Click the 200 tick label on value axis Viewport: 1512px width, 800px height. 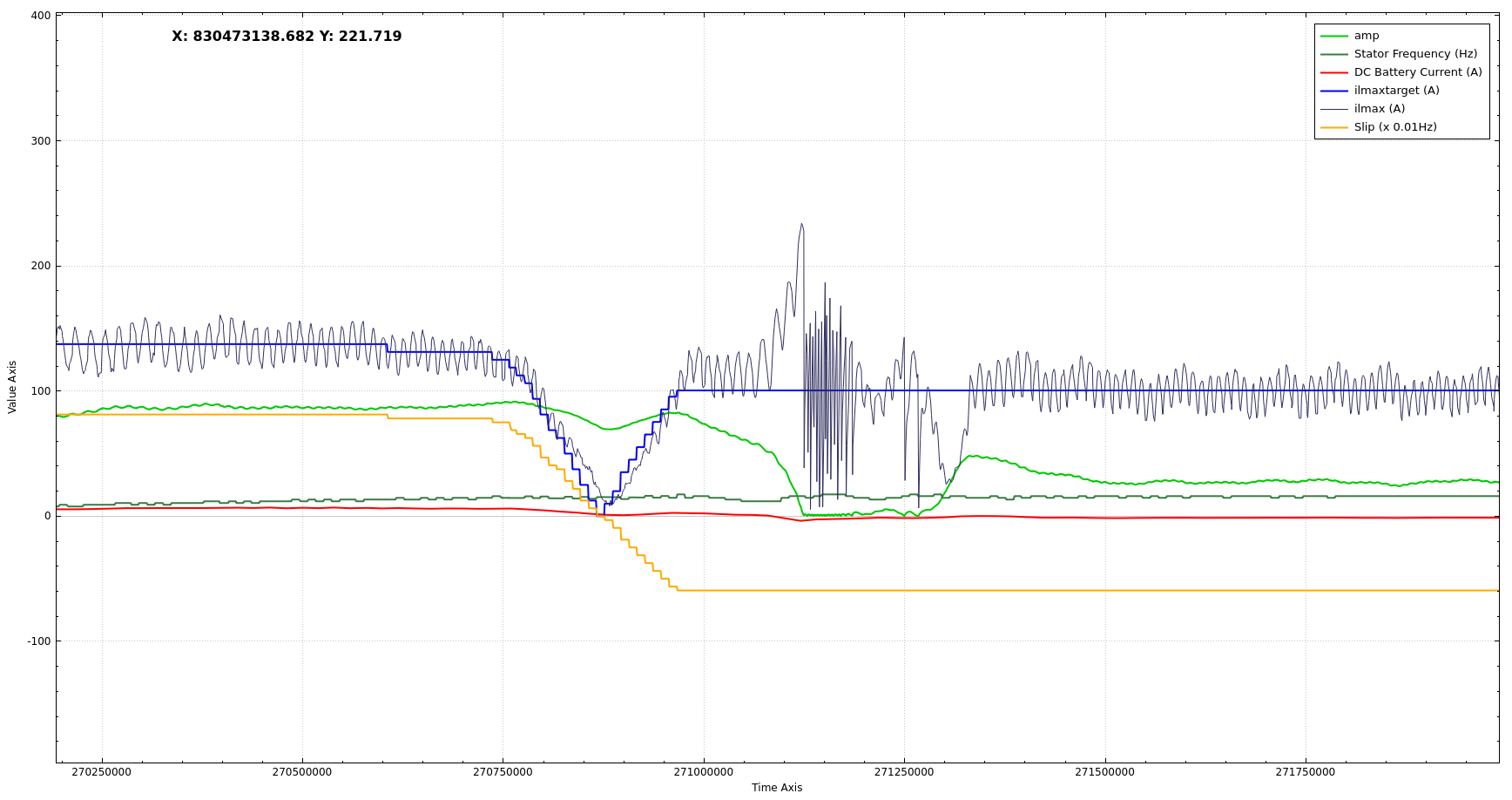coord(41,266)
